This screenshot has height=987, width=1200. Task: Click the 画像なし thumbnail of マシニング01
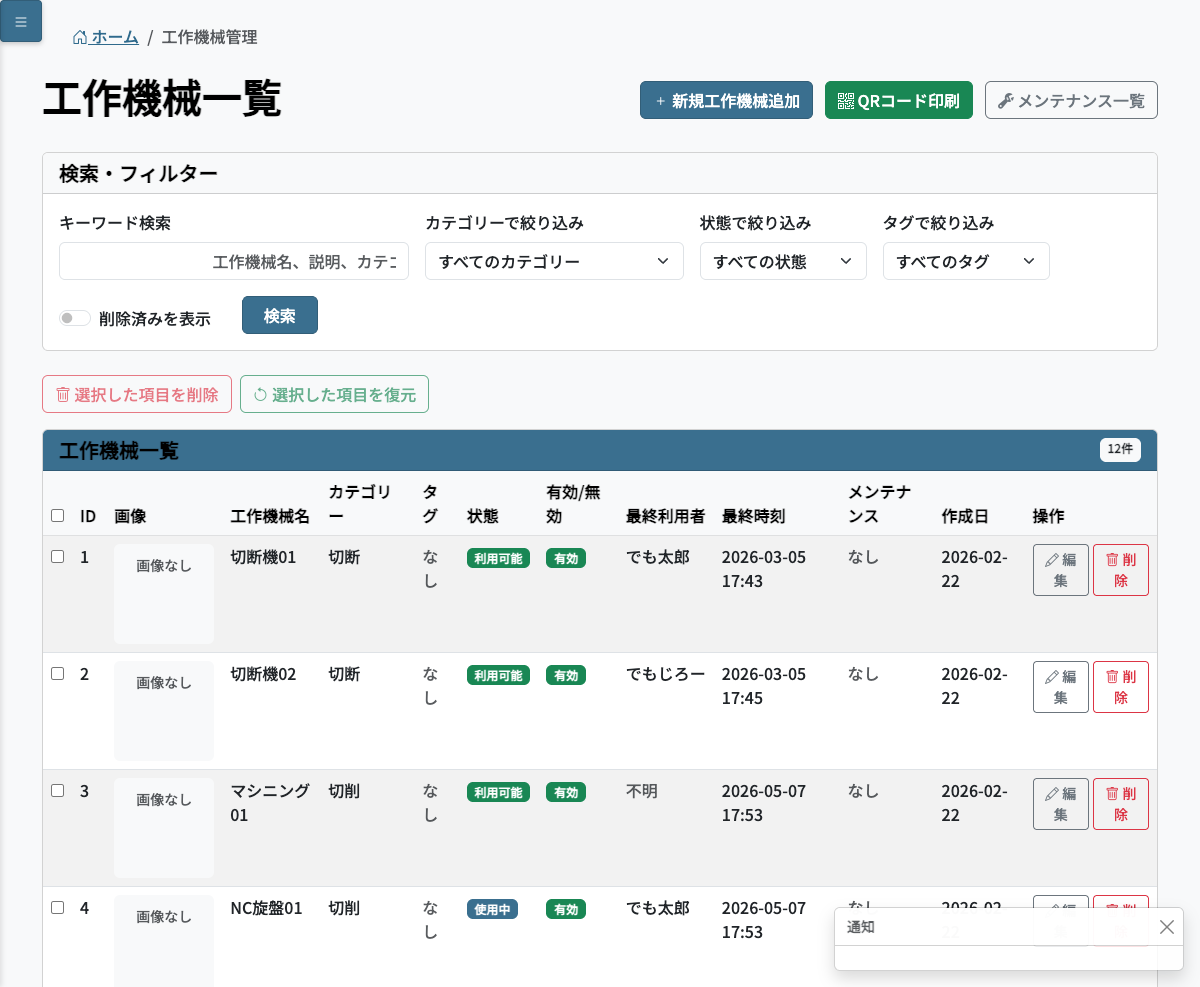[x=164, y=828]
